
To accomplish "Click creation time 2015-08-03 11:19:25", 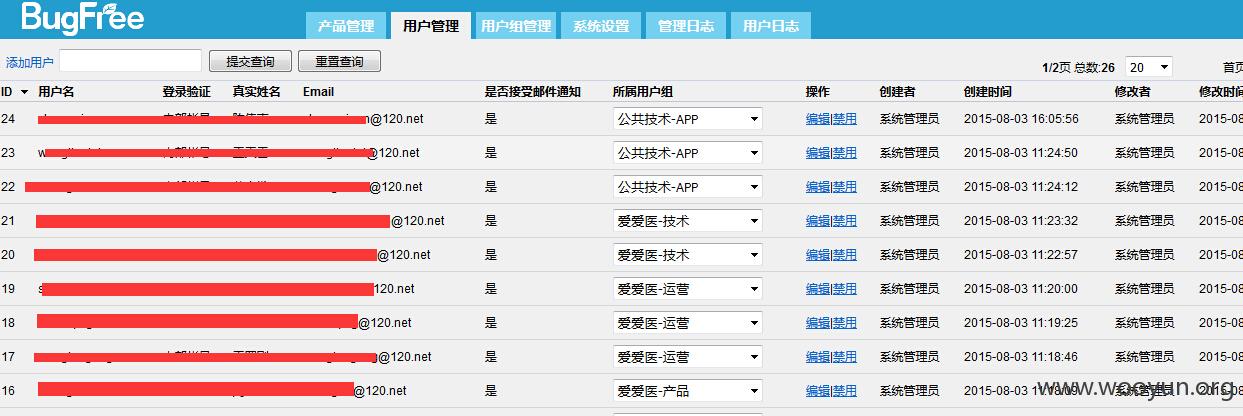I will coord(1021,323).
